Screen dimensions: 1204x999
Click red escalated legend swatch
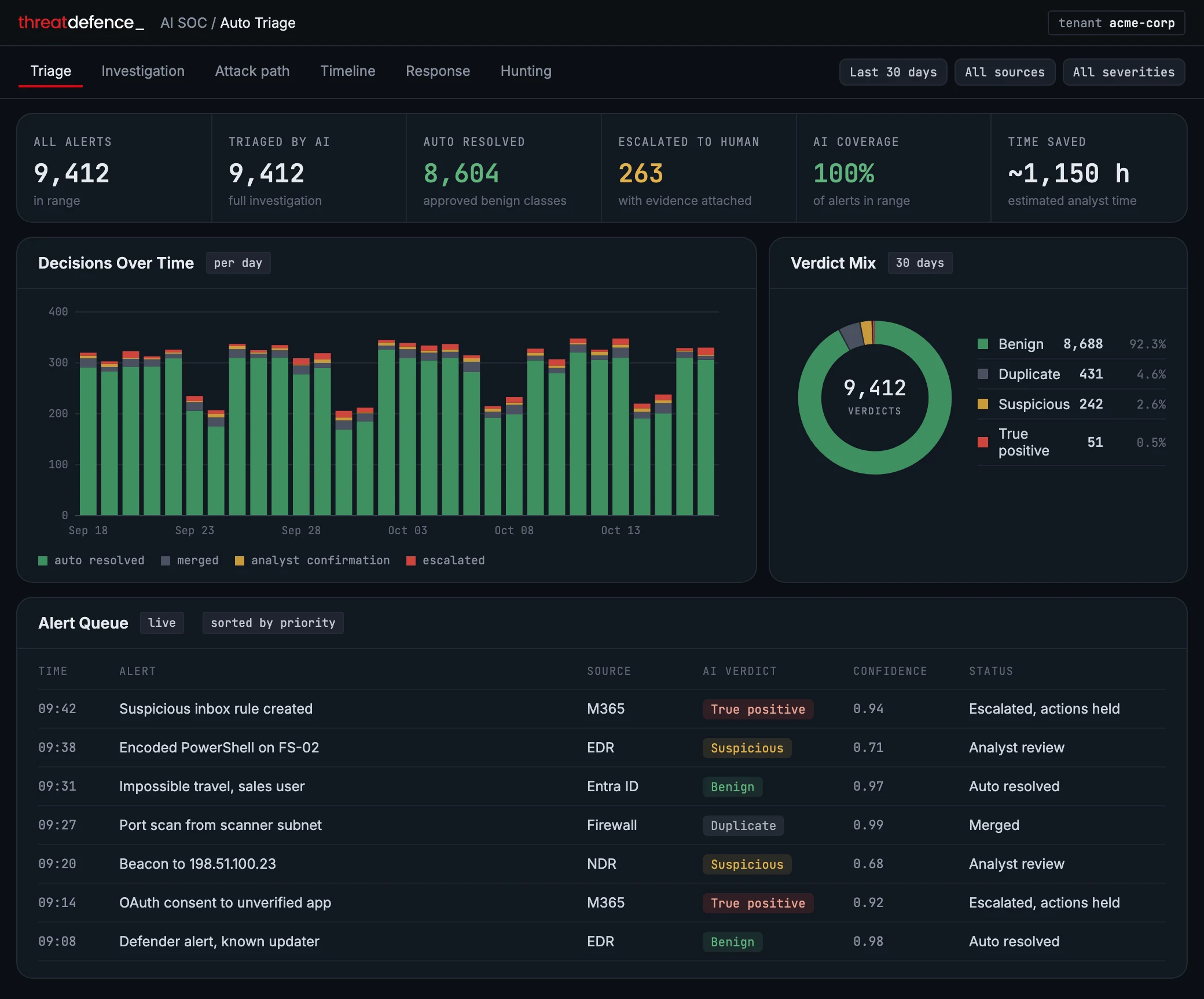[x=411, y=561]
